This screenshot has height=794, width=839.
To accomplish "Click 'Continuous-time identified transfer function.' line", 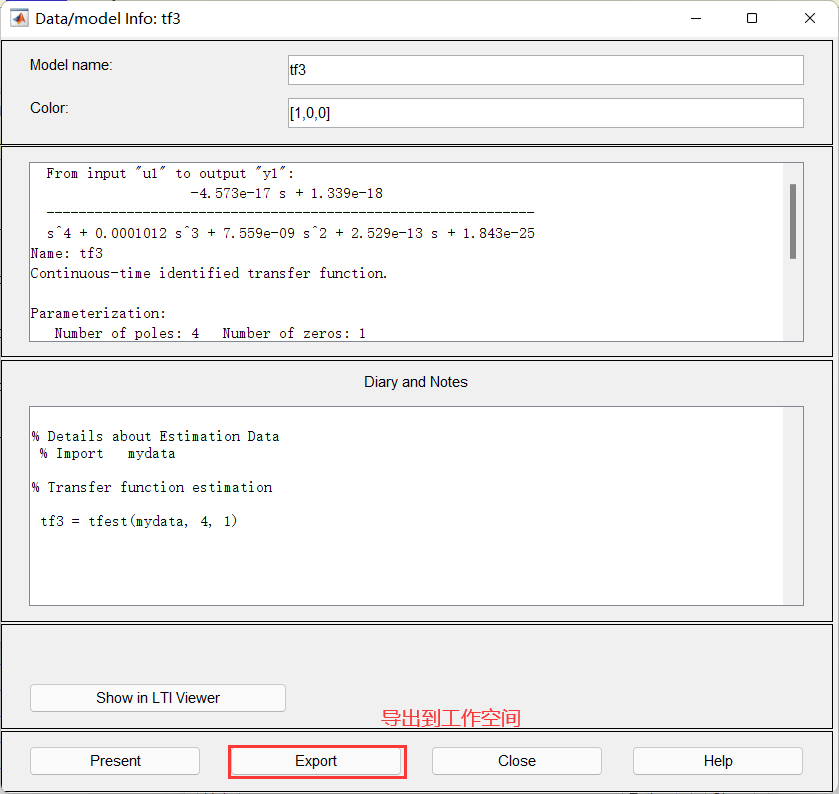I will point(209,273).
